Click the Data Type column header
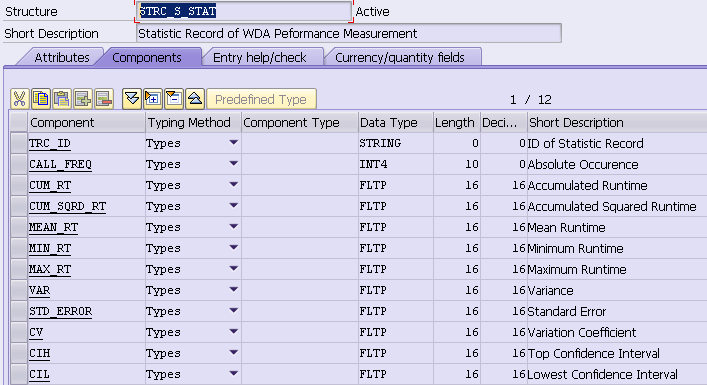The height and width of the screenshot is (385, 707). coord(396,123)
